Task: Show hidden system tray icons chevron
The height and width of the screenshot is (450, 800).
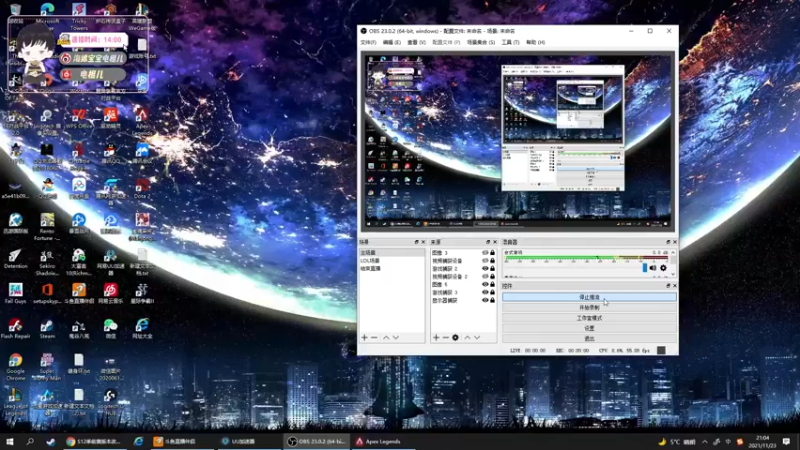Action: pos(705,442)
